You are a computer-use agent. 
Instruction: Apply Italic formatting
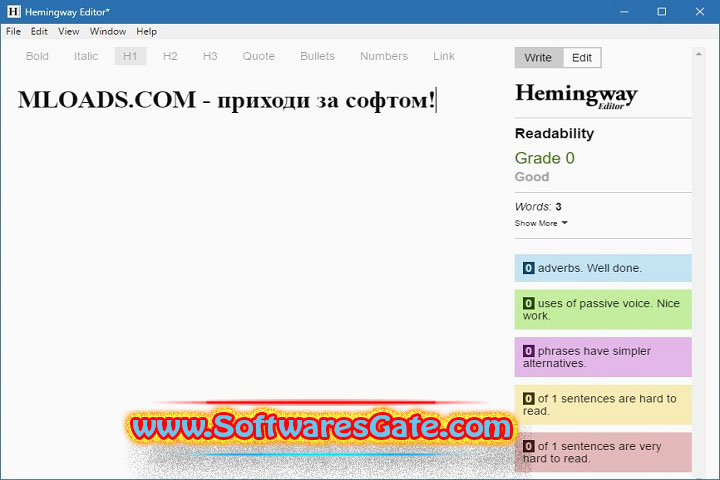[x=86, y=56]
